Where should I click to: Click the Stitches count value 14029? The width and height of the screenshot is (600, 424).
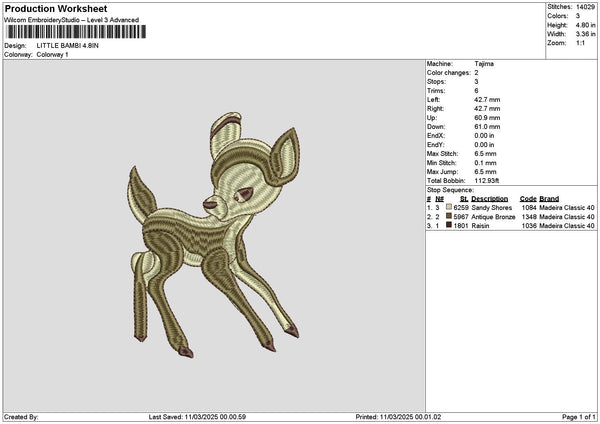(x=585, y=7)
